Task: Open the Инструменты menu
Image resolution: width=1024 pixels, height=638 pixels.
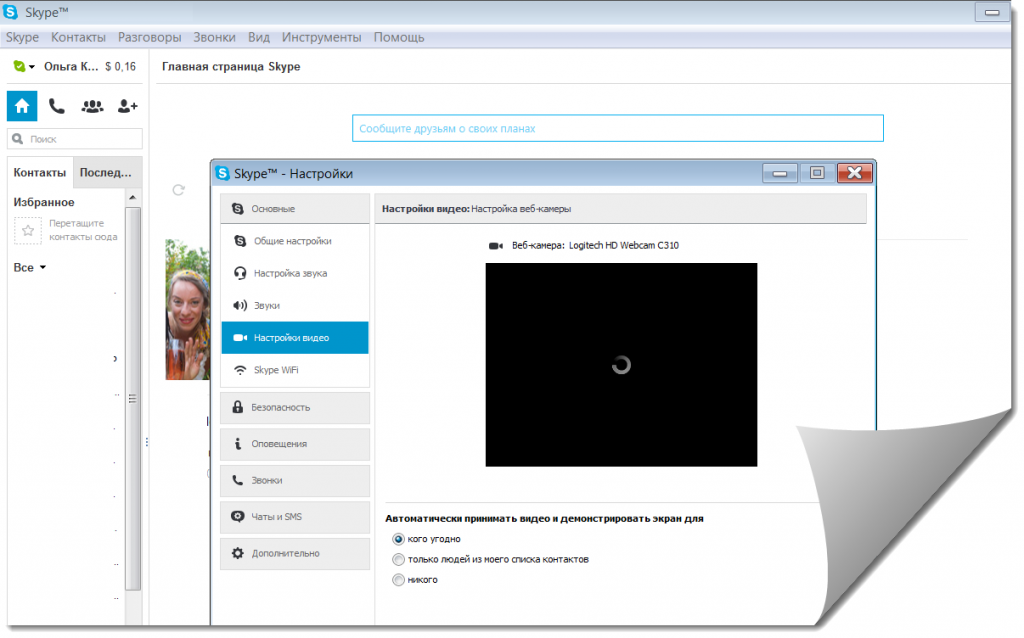Action: [321, 37]
